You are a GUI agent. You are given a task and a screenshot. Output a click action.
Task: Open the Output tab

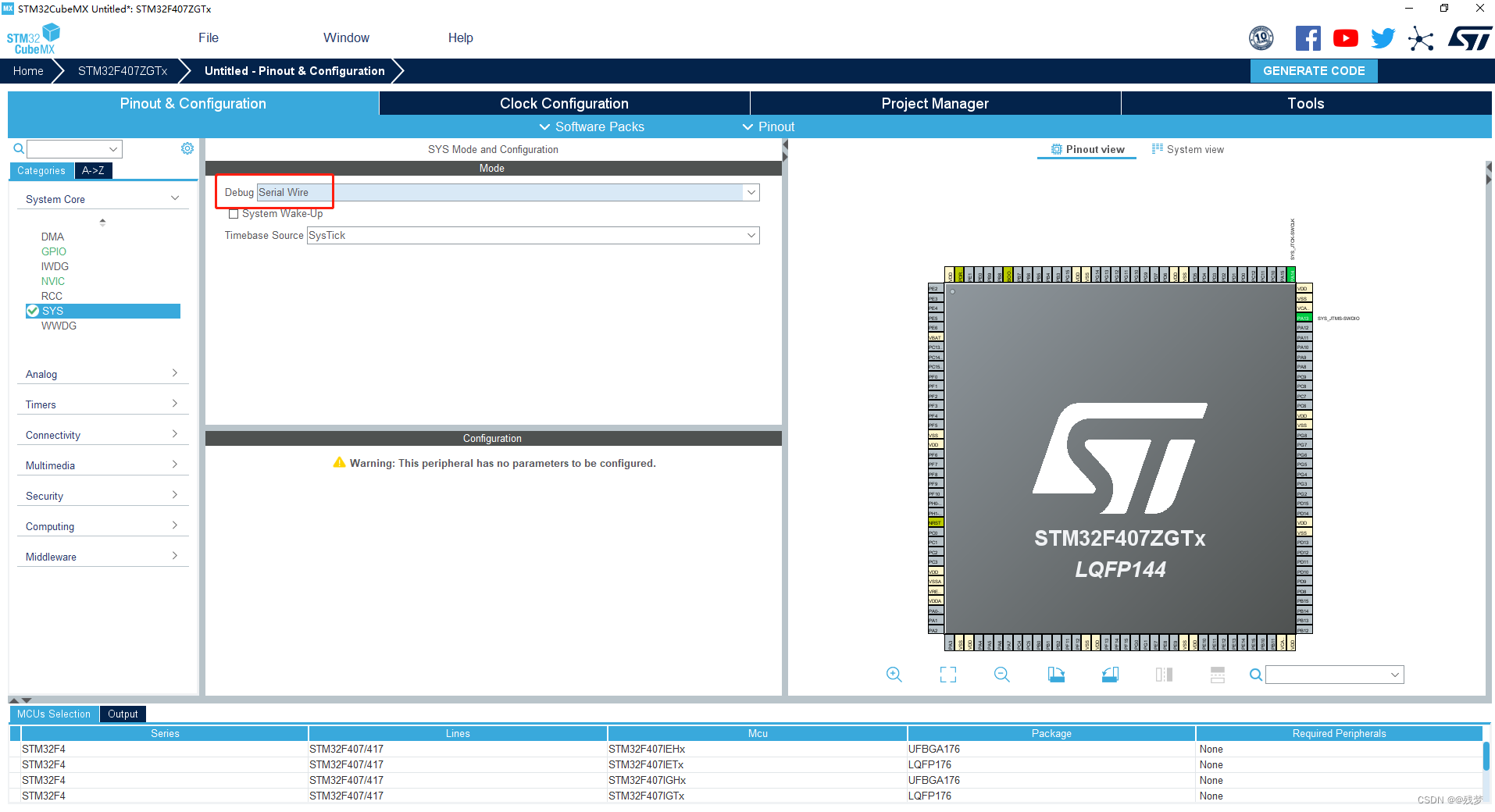pos(123,714)
